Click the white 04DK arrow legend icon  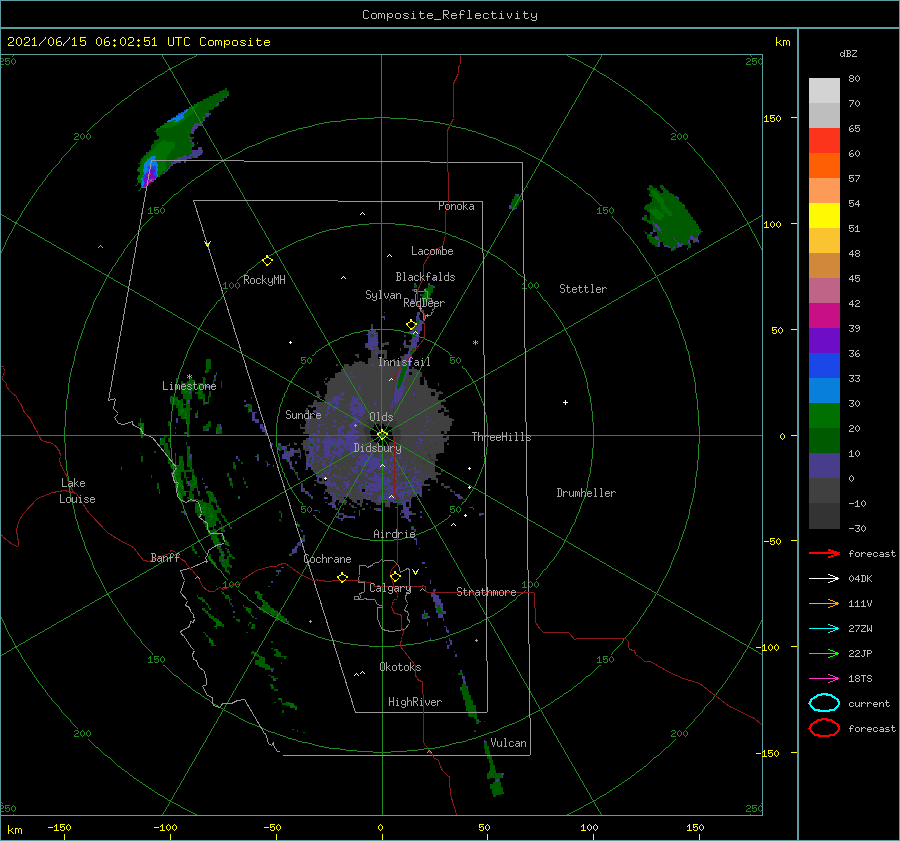(824, 579)
